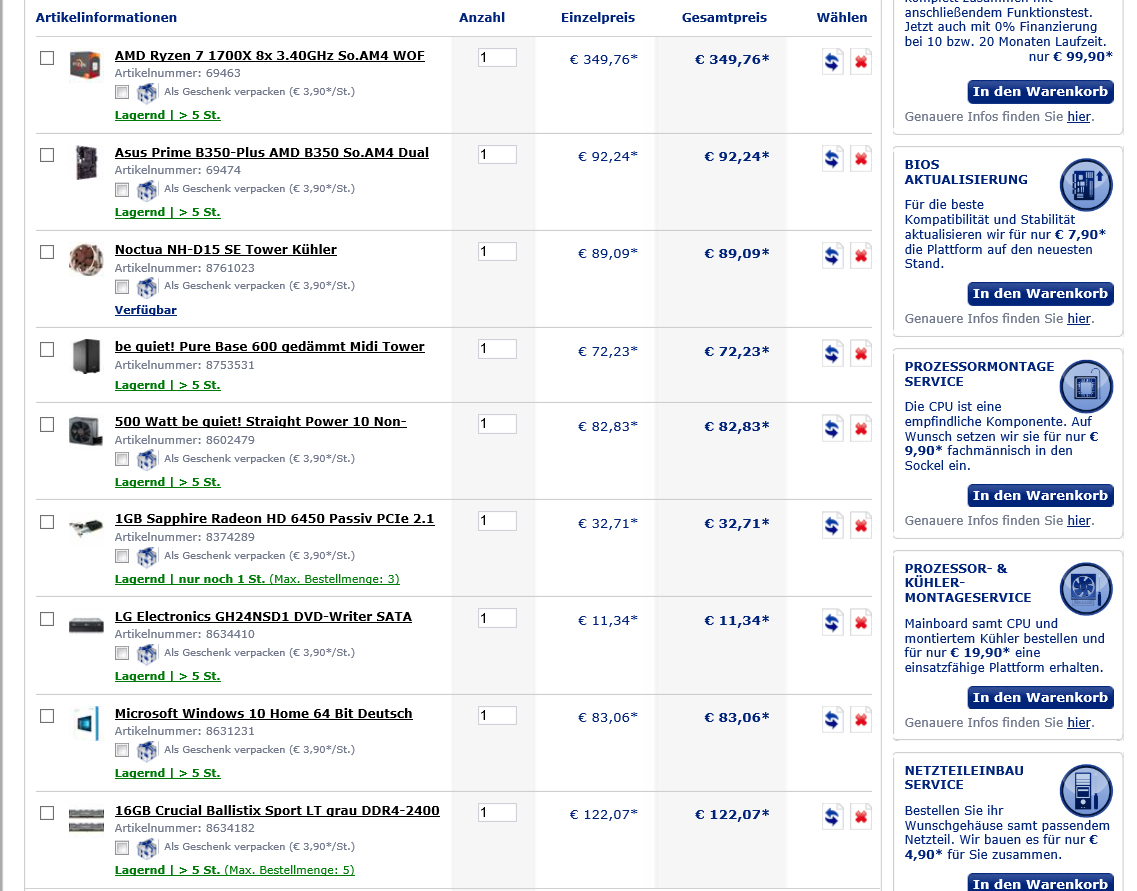Image resolution: width=1137 pixels, height=891 pixels.
Task: Open Microsoft Windows 10 Home 64 Bit link
Action: (263, 714)
